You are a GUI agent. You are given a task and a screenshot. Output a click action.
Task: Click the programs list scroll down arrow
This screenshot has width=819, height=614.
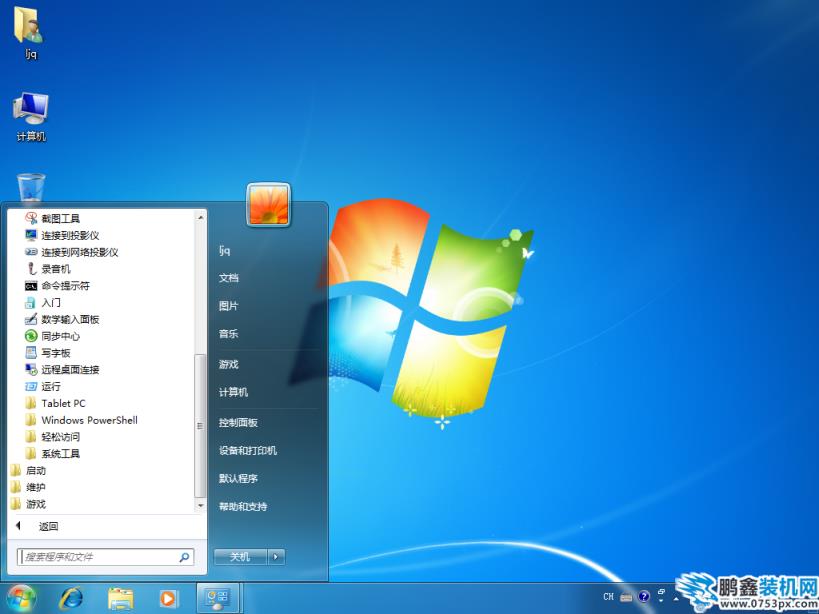(201, 505)
